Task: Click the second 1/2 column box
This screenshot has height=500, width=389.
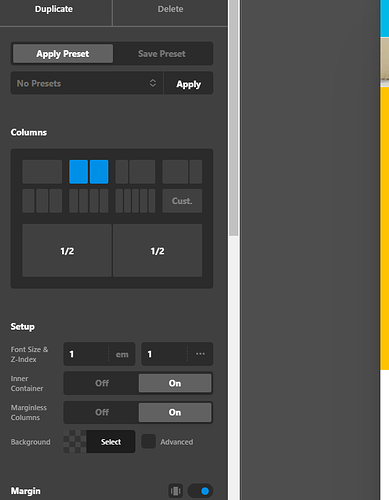Action: (157, 251)
